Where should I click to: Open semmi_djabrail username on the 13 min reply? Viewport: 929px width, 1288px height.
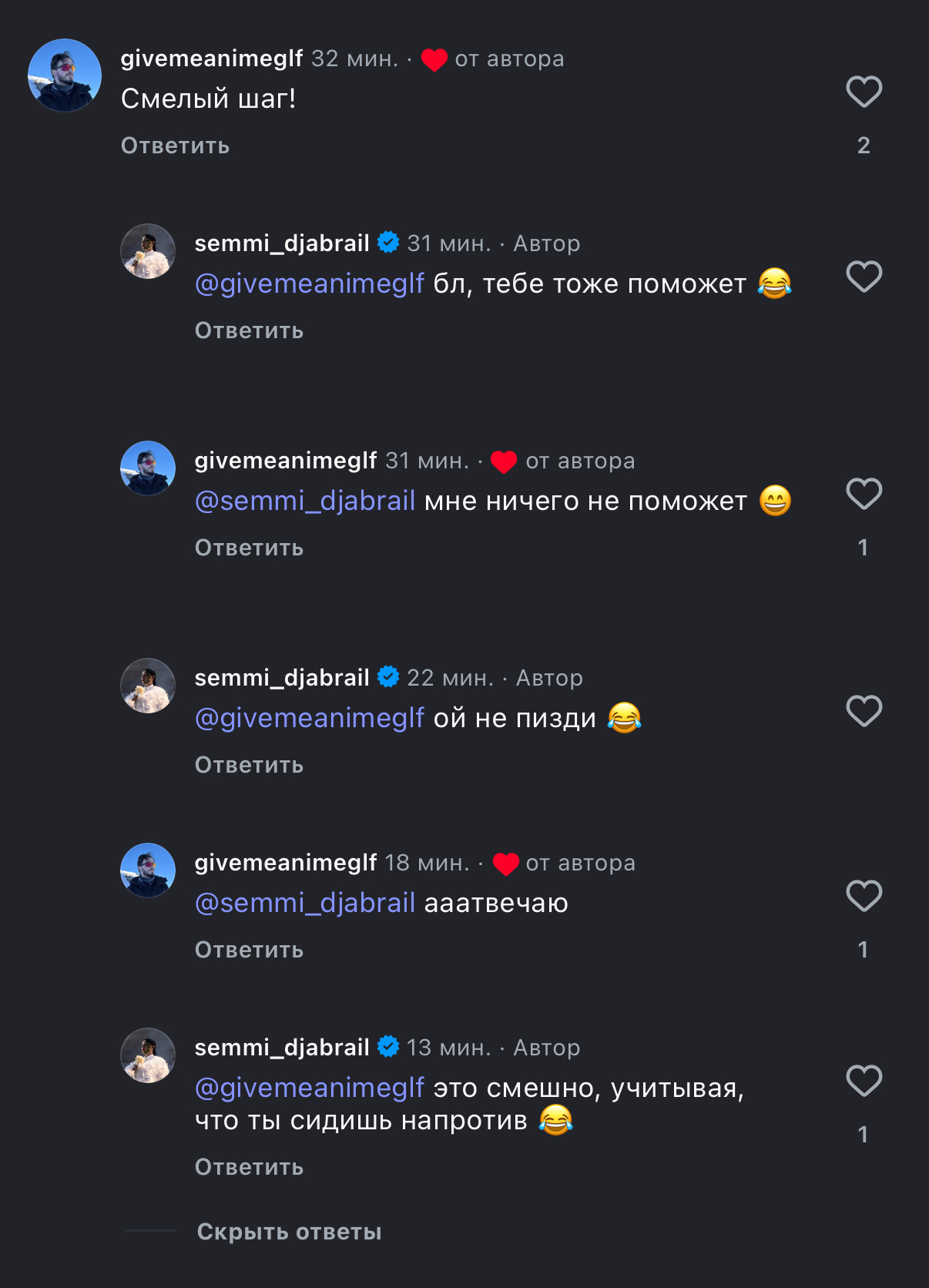[x=282, y=1048]
